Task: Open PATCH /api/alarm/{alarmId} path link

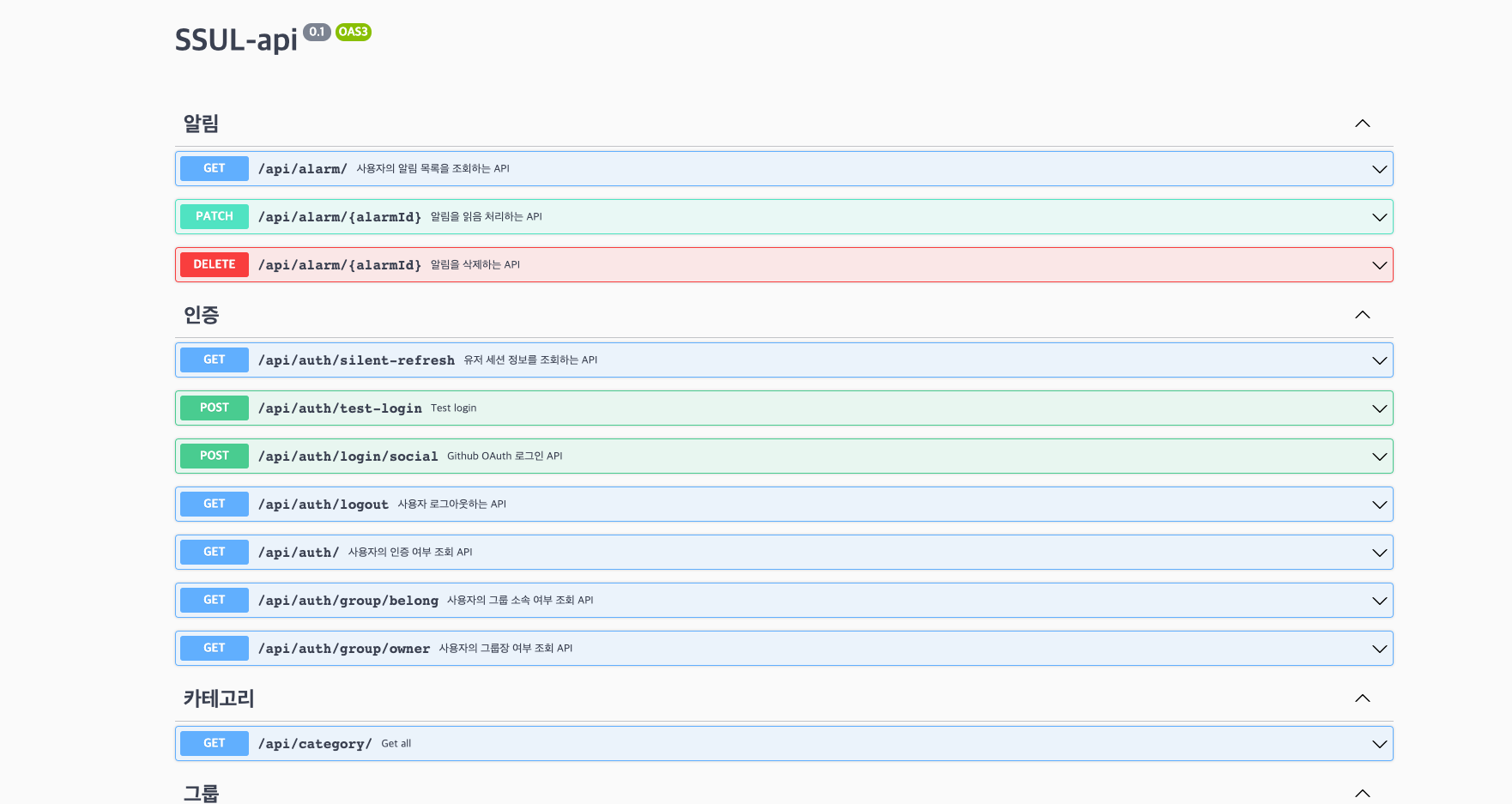Action: point(340,217)
